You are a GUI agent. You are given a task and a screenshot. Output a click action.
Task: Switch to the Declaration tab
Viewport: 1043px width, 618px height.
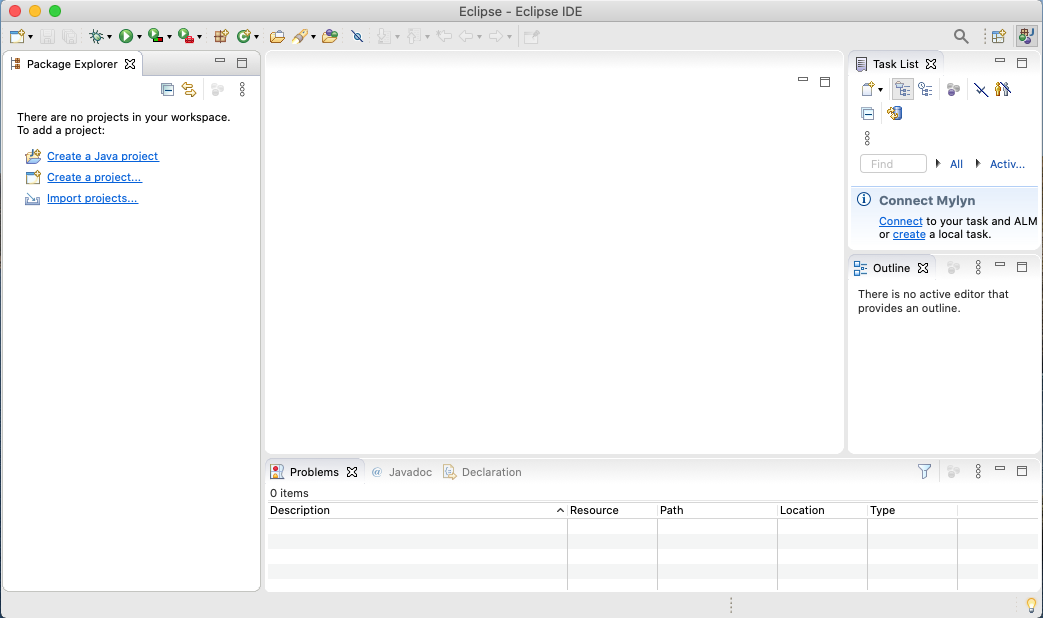tap(482, 472)
